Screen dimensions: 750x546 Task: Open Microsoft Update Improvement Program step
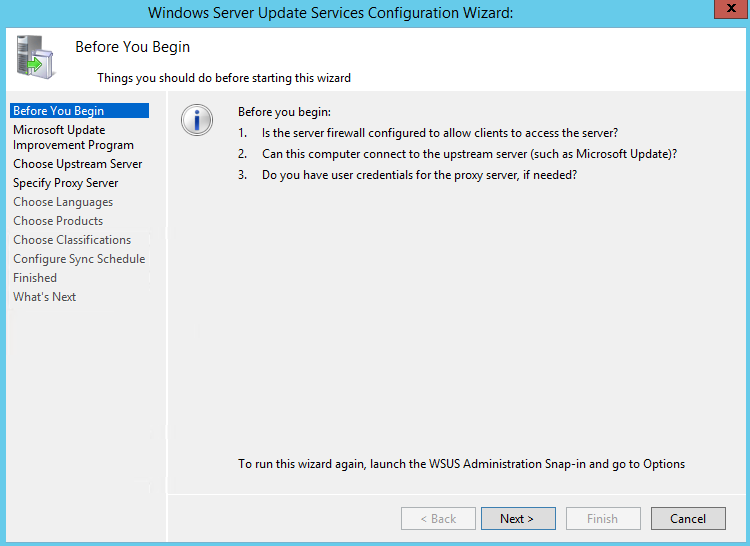point(73,138)
